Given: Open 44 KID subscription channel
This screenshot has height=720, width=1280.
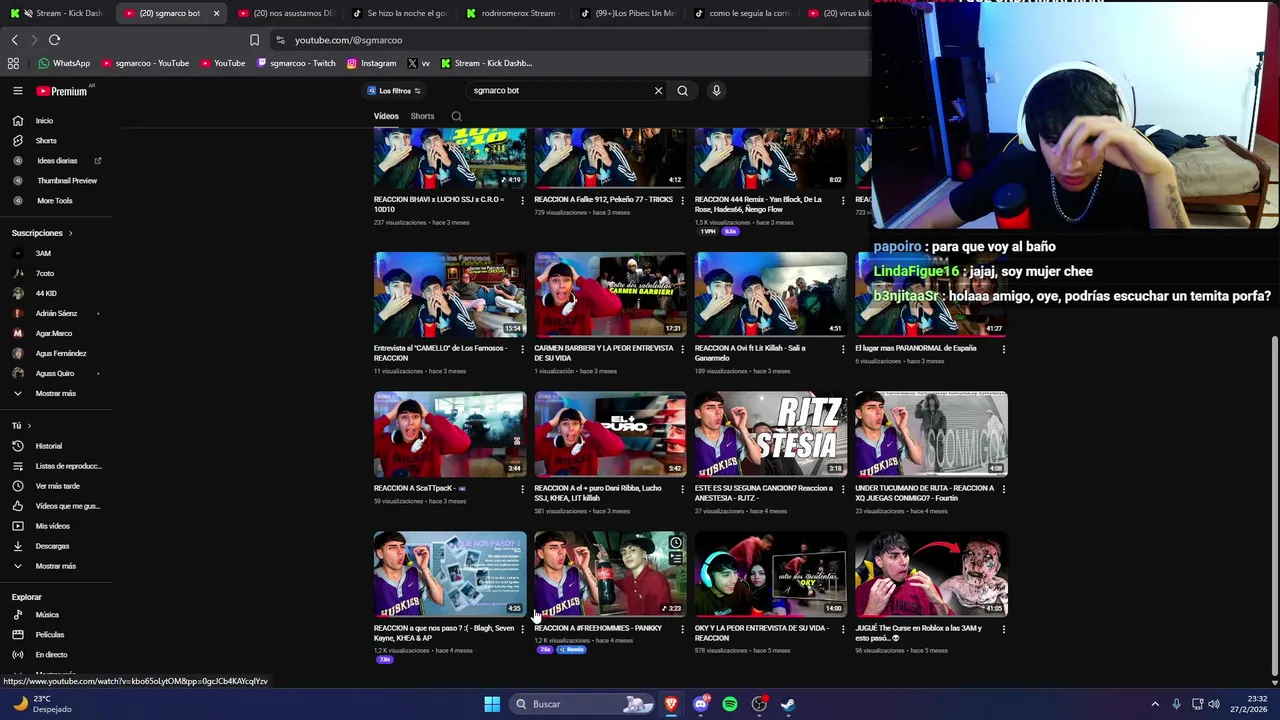Looking at the screenshot, I should (x=46, y=293).
